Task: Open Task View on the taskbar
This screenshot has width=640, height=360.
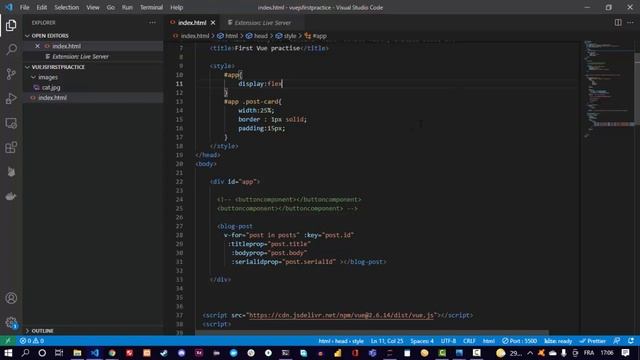Action: (59, 353)
